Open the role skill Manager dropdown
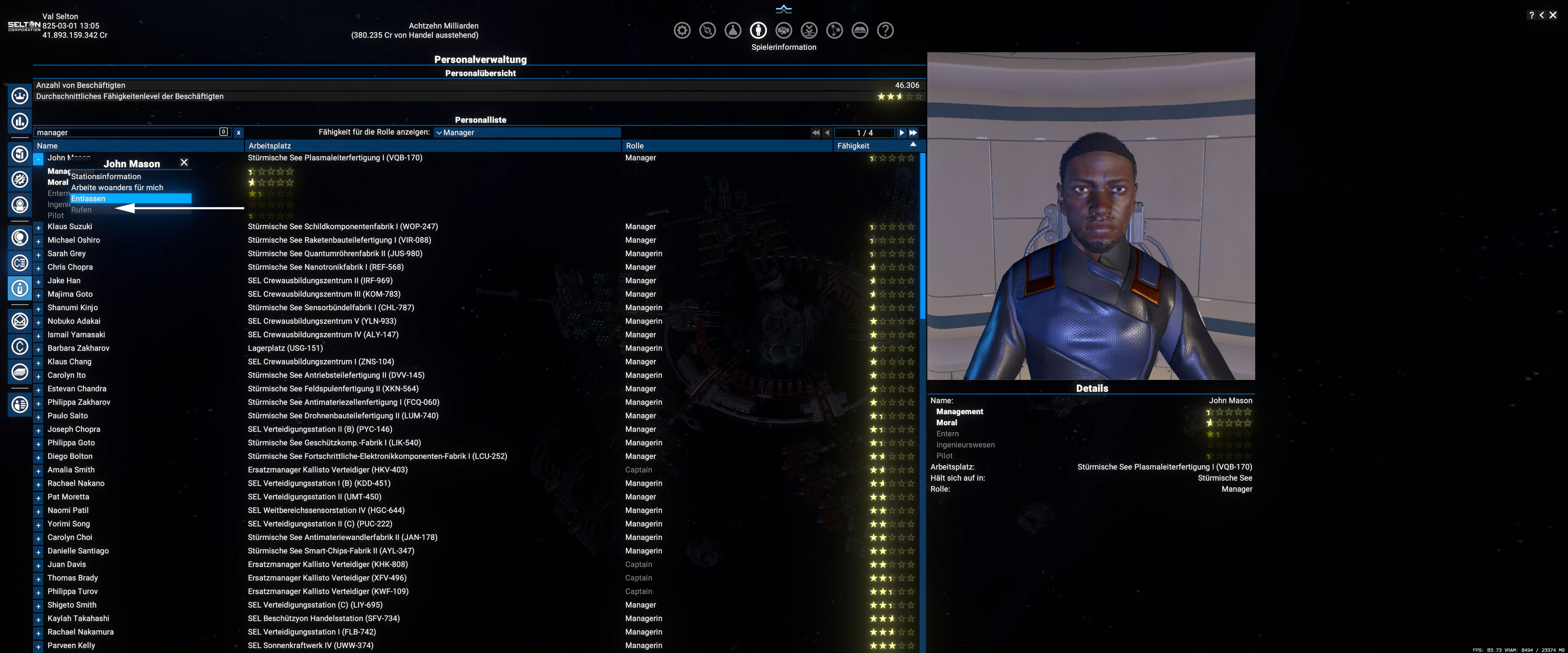This screenshot has width=1568, height=653. pyautogui.click(x=526, y=133)
